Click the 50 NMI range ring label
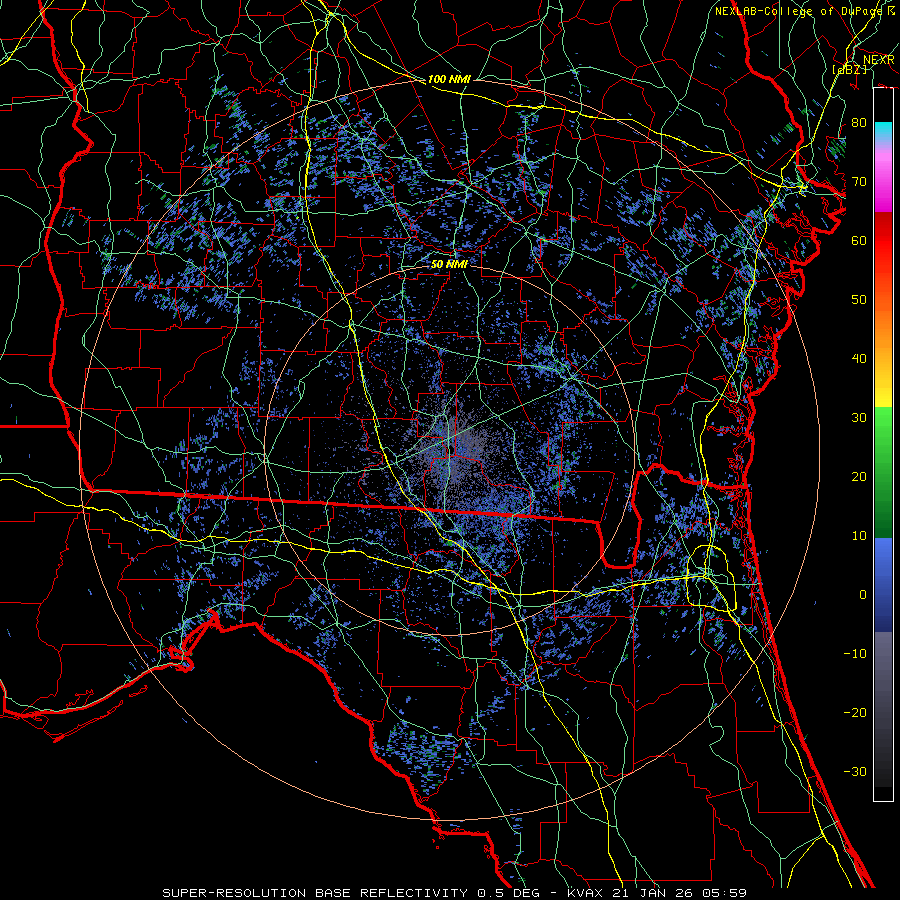This screenshot has height=900, width=900. (449, 264)
